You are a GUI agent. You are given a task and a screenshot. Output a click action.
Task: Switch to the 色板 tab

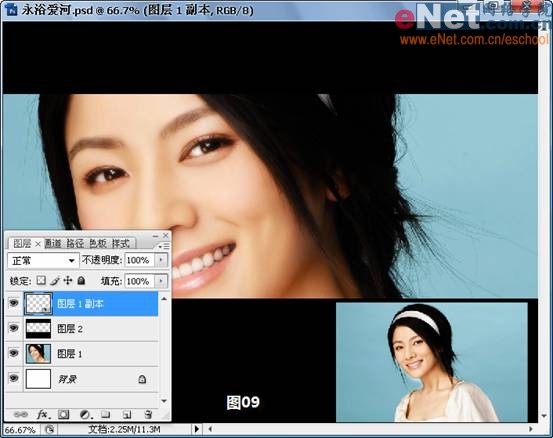tap(98, 243)
